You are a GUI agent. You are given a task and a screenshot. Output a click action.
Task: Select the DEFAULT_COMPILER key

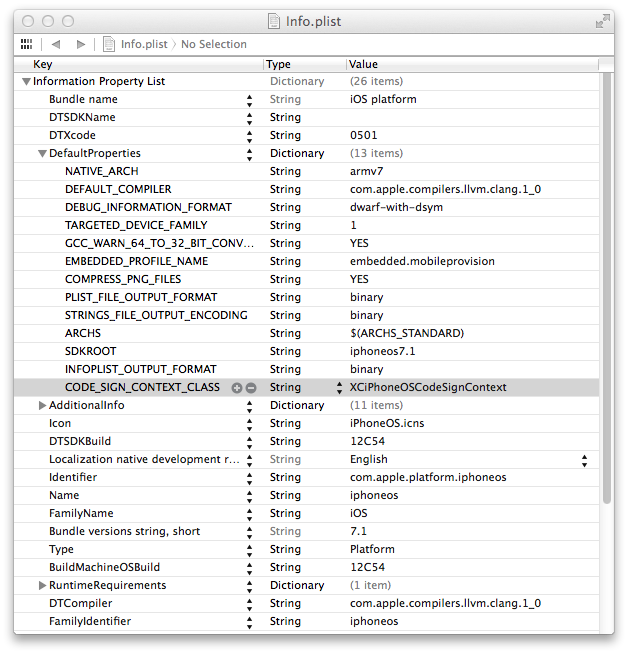click(118, 189)
